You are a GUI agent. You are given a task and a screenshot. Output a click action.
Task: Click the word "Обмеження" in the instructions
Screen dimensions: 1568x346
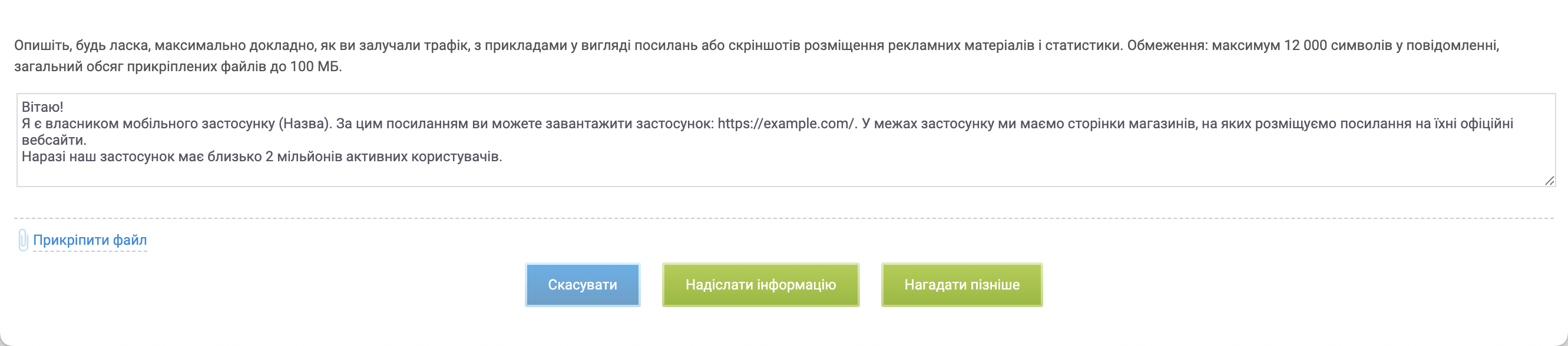[1165, 46]
